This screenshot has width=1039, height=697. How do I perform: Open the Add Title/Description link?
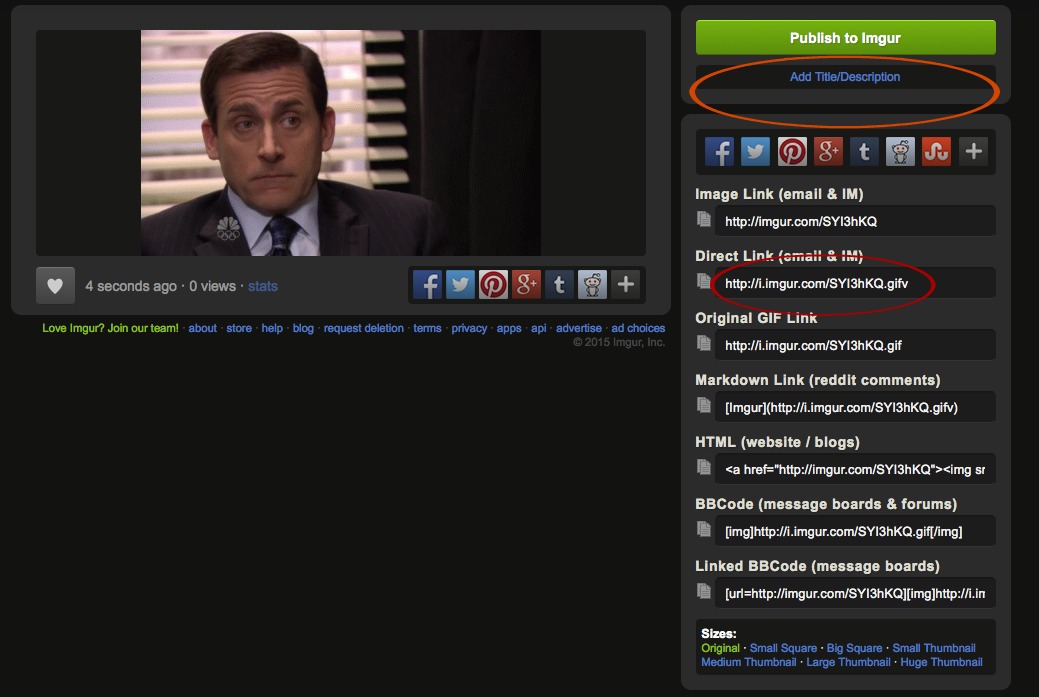(845, 77)
